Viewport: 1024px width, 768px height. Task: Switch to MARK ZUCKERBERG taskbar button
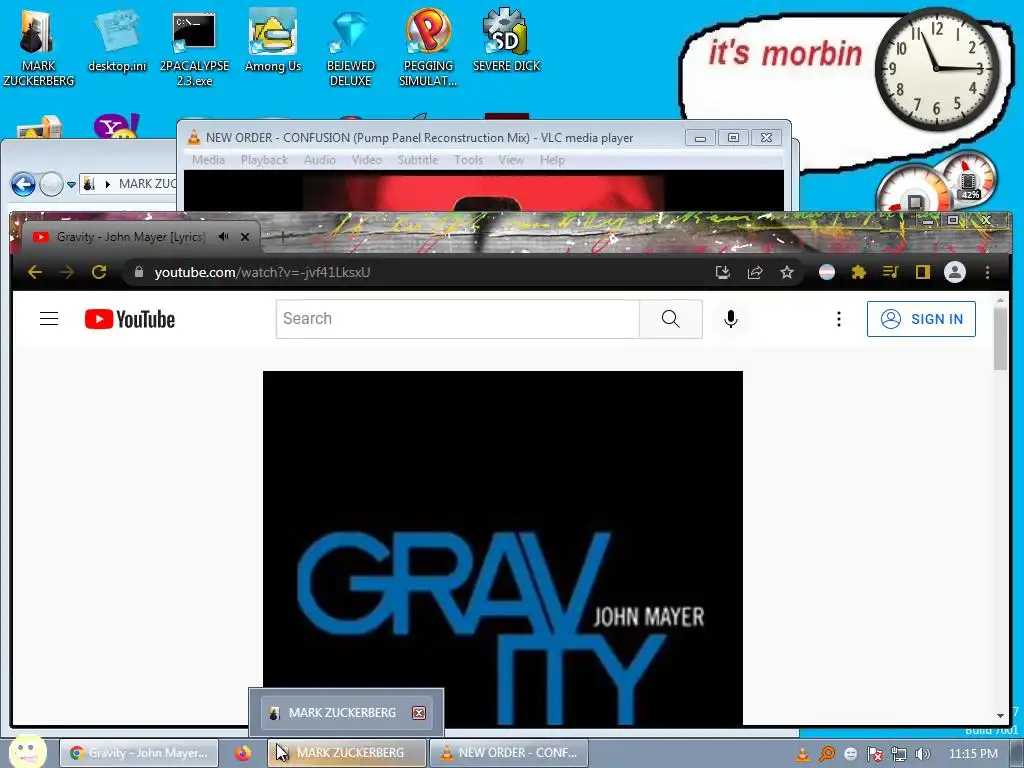[347, 752]
